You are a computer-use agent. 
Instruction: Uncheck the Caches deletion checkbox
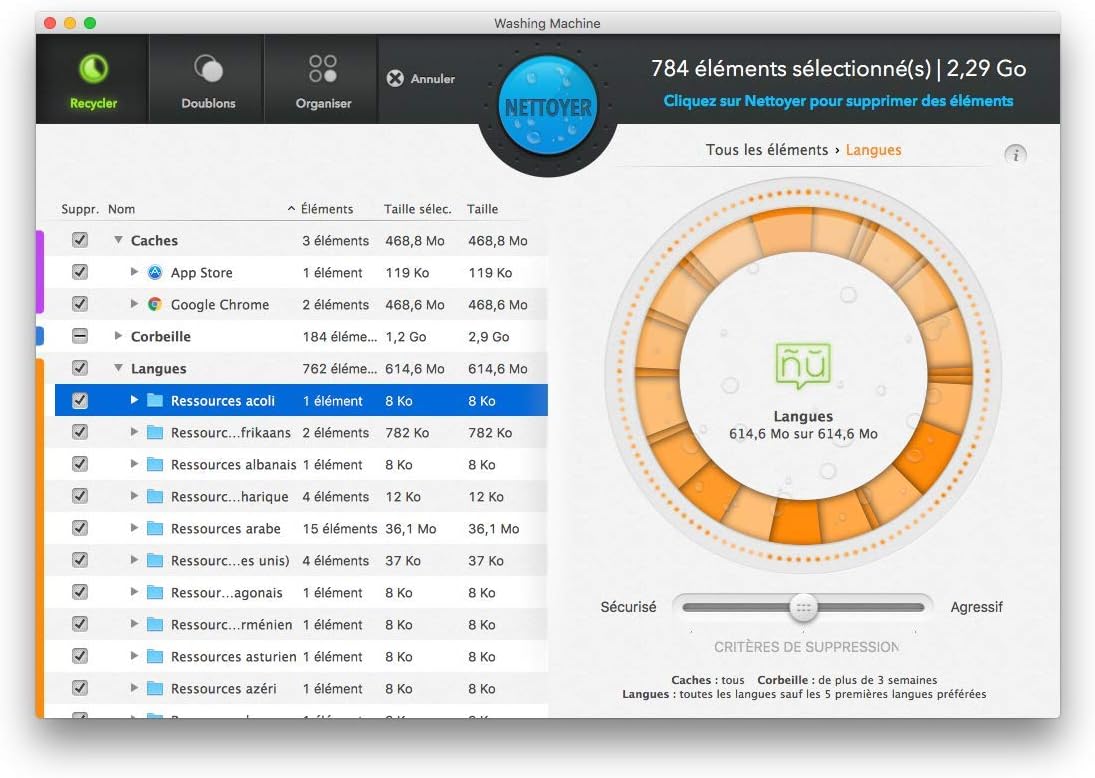[79, 240]
